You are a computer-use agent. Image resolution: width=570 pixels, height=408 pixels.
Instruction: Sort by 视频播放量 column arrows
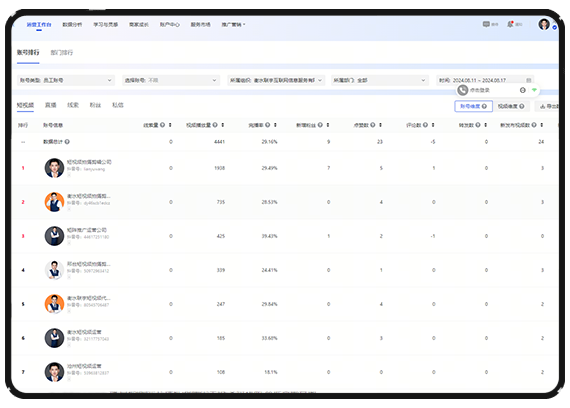[222, 125]
